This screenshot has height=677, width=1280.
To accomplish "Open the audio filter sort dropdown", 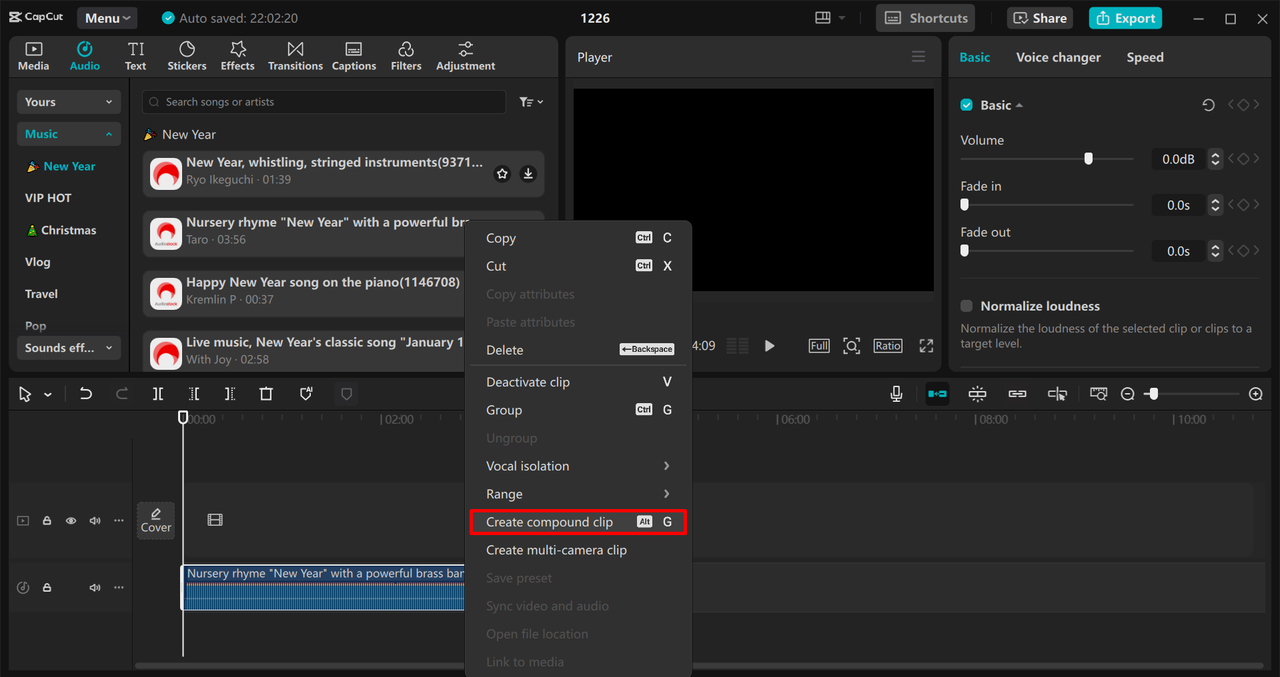I will coord(531,102).
